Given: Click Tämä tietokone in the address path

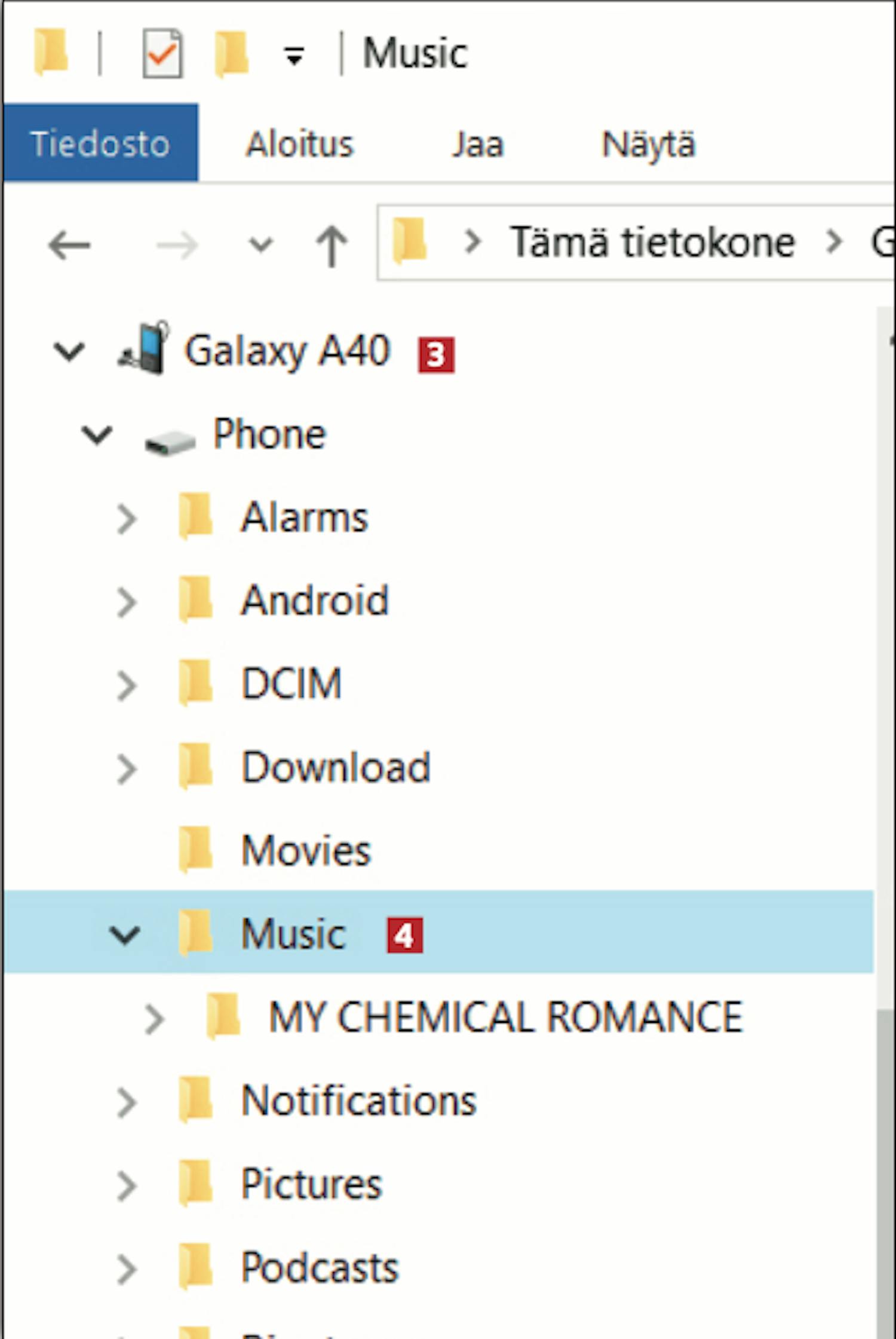Looking at the screenshot, I should click(x=653, y=243).
